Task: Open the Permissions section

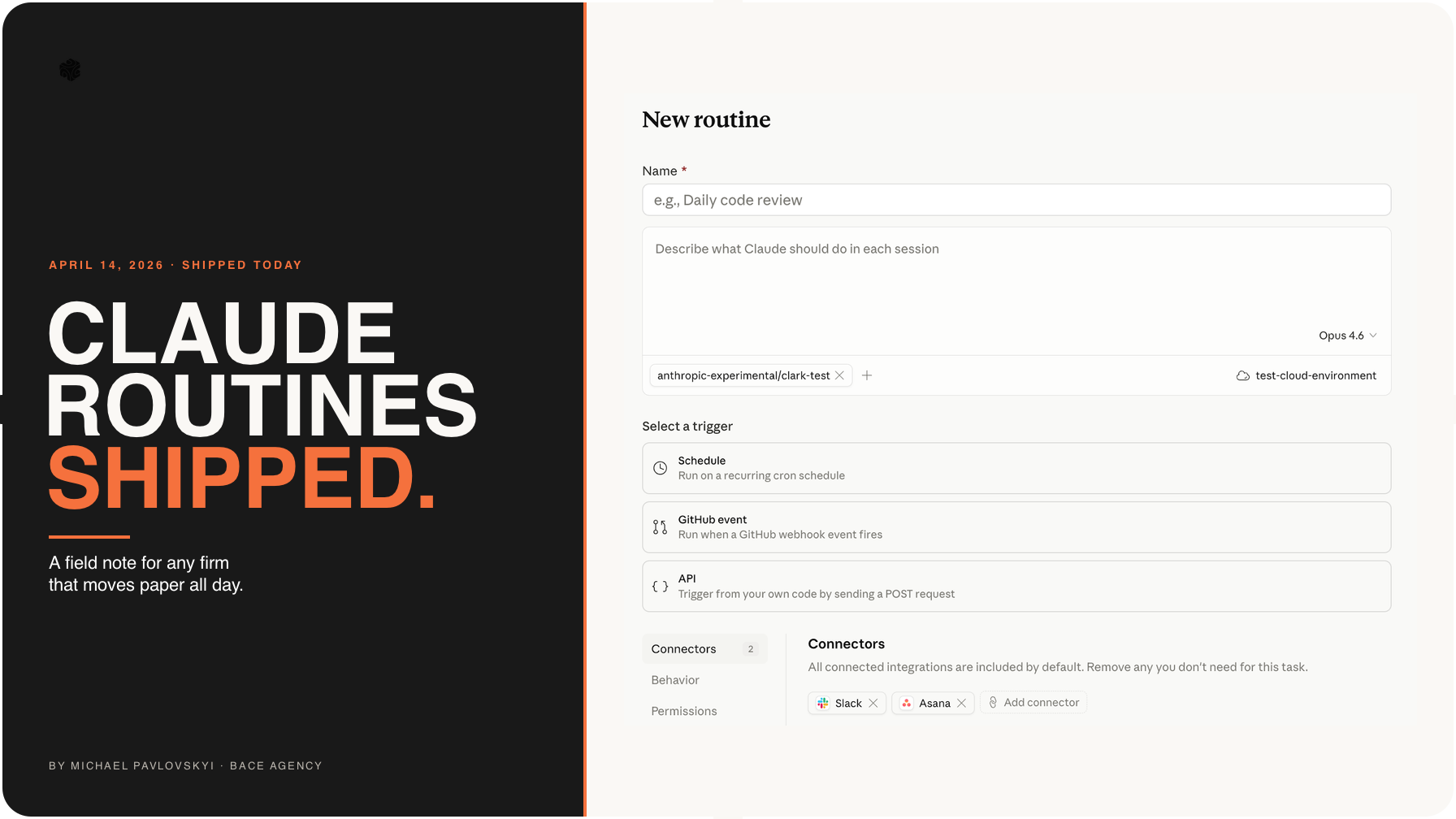Action: pyautogui.click(x=684, y=710)
